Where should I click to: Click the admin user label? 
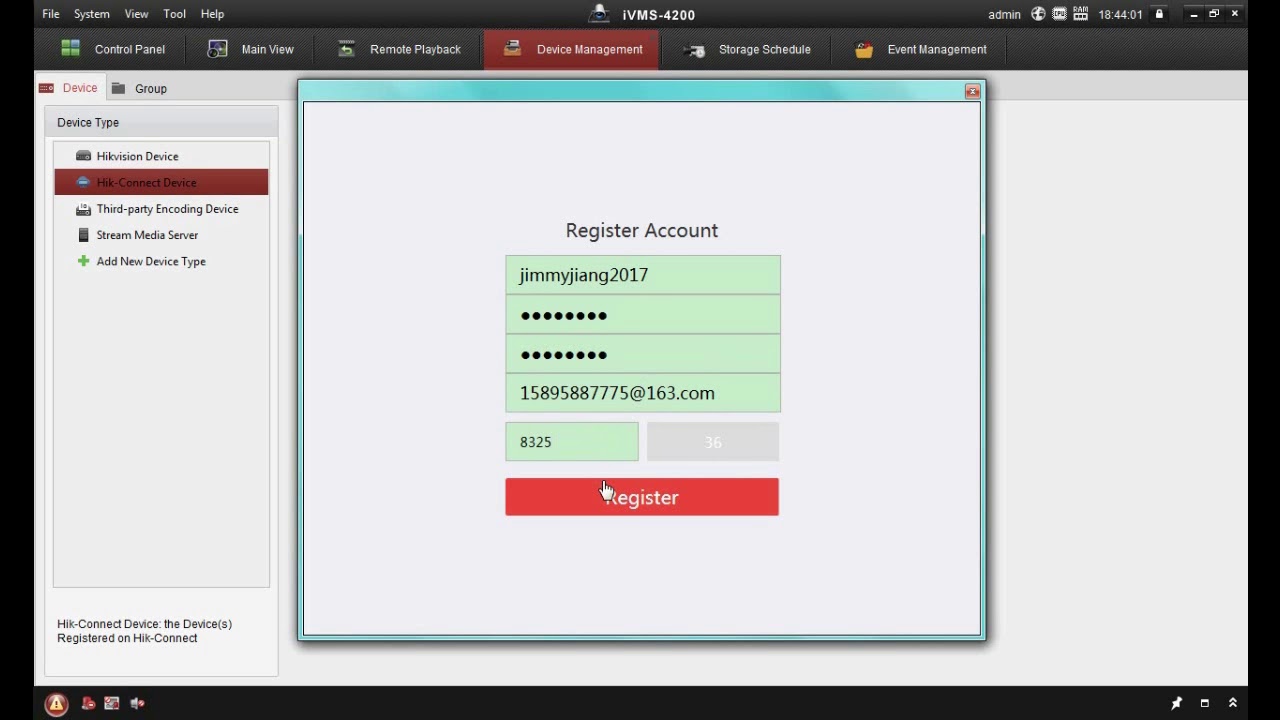(1004, 14)
